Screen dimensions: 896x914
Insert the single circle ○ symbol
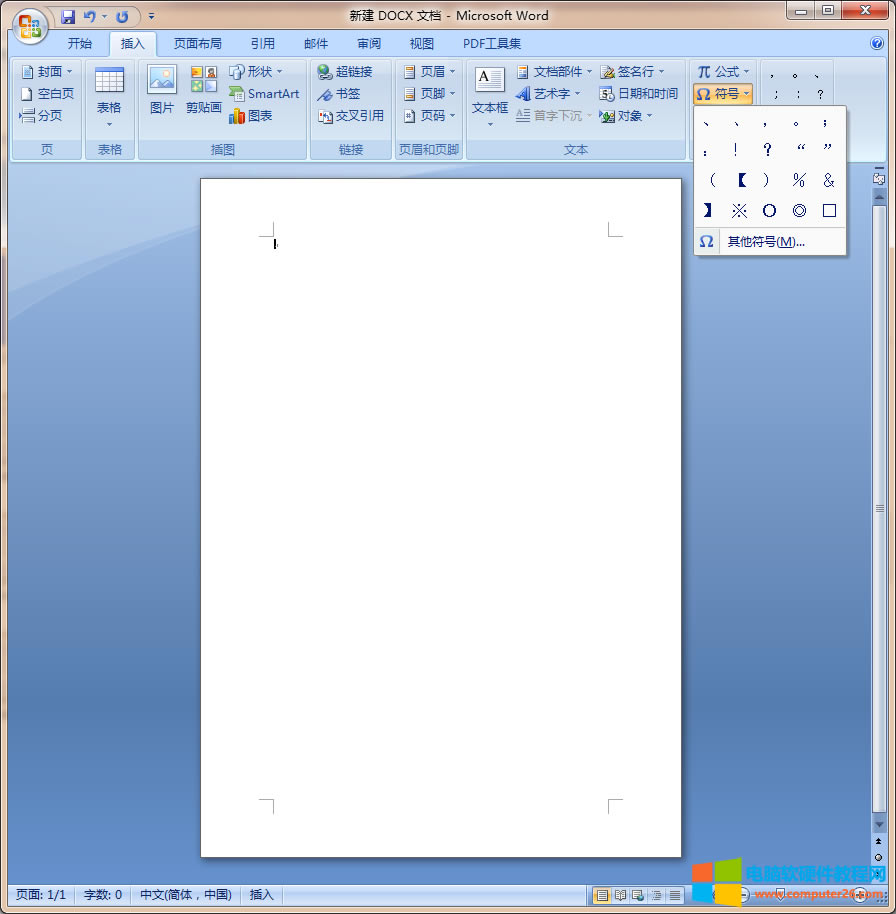769,210
